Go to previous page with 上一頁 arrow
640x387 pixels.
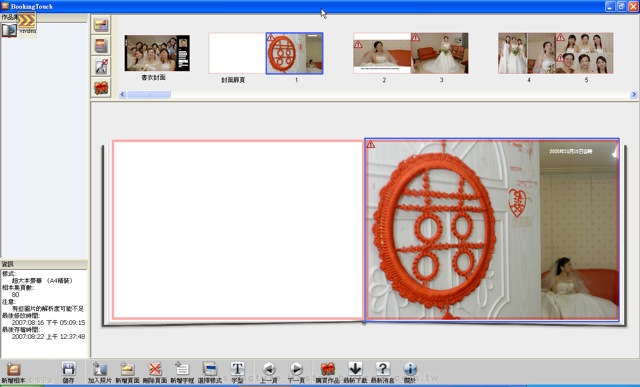coord(269,369)
